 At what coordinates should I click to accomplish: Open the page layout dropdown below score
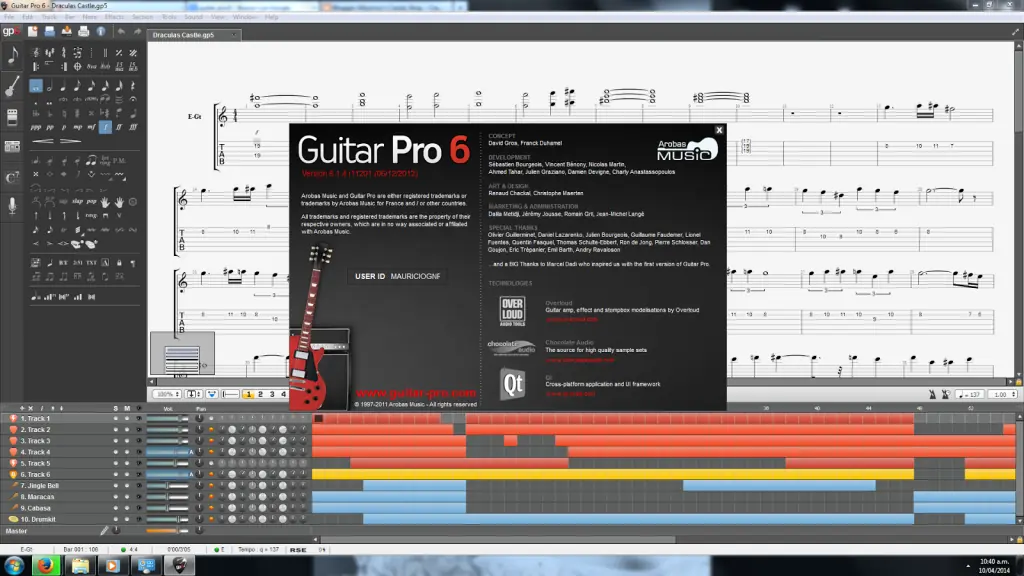[x=194, y=394]
